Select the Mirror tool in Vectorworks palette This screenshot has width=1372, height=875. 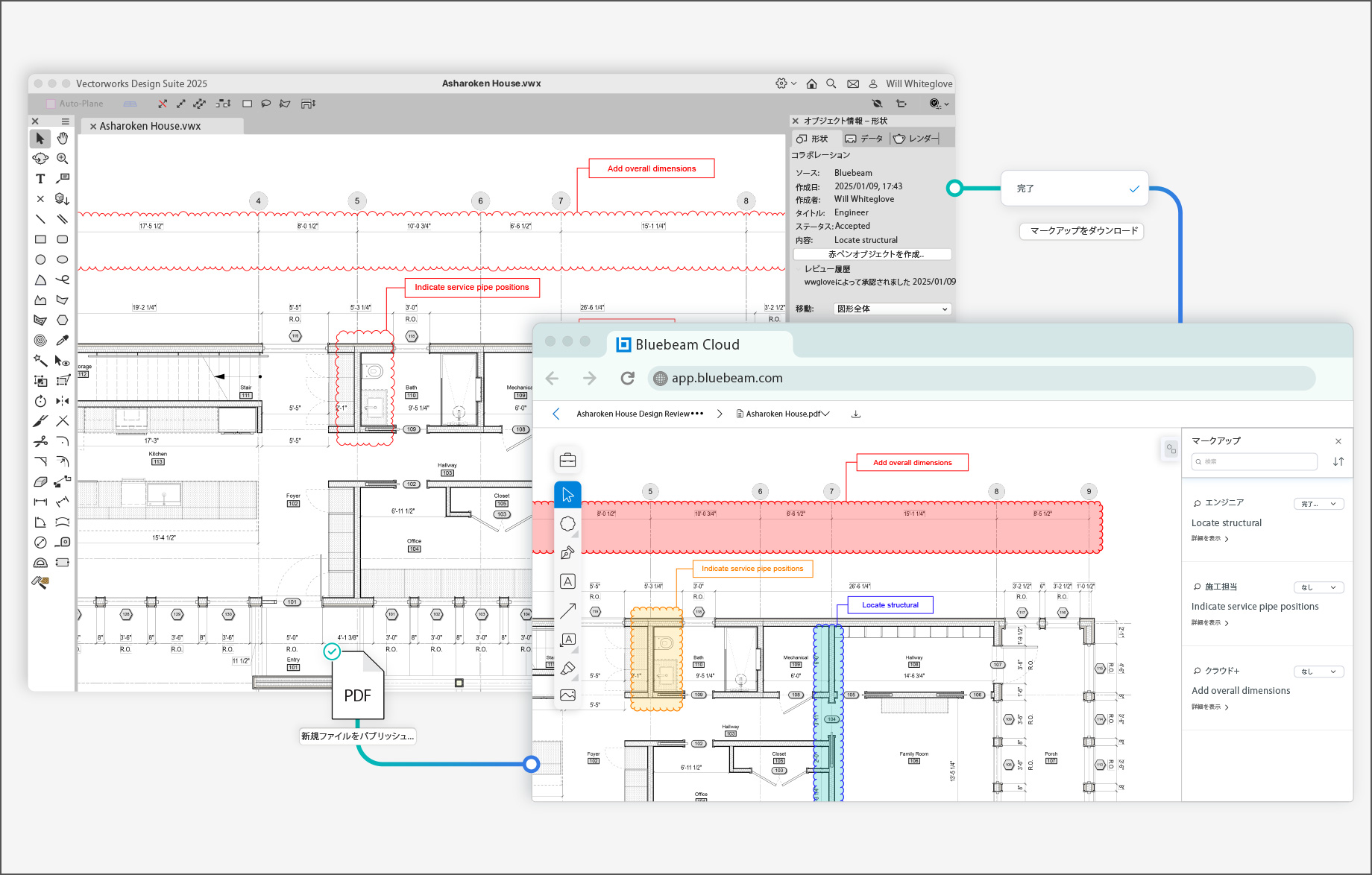[x=63, y=401]
